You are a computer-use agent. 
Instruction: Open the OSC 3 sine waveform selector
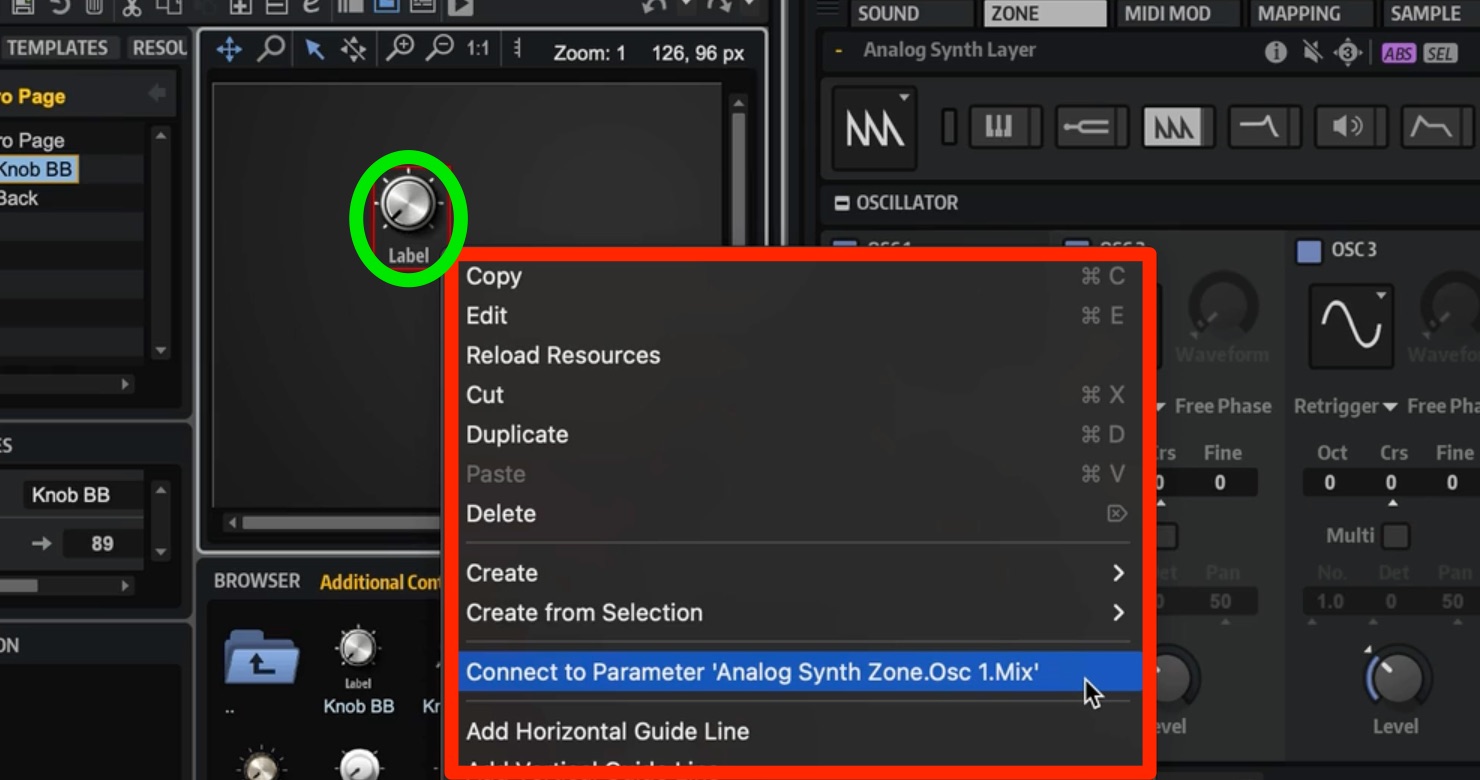1351,325
